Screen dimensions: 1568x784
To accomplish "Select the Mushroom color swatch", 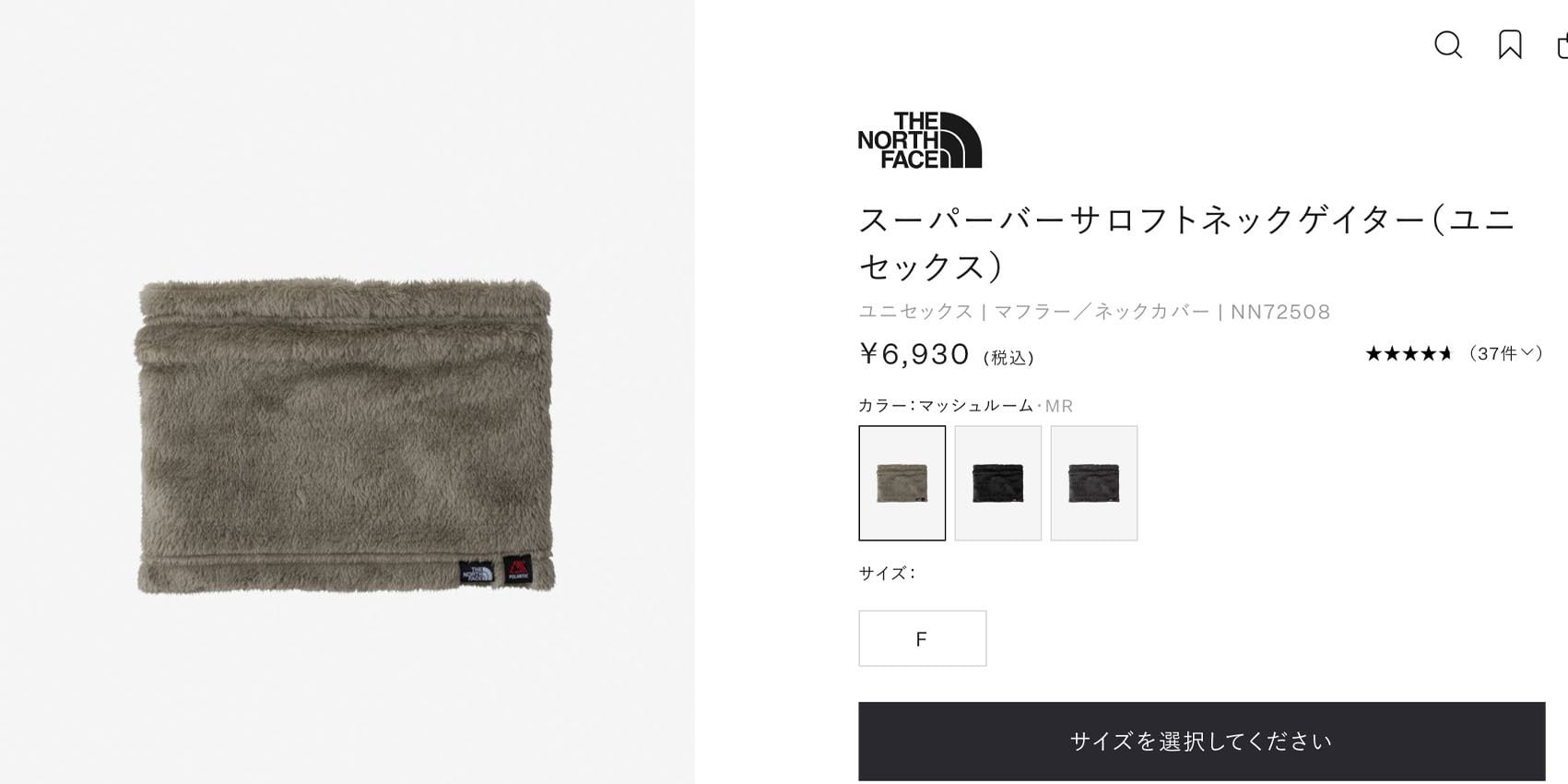I will tap(902, 482).
